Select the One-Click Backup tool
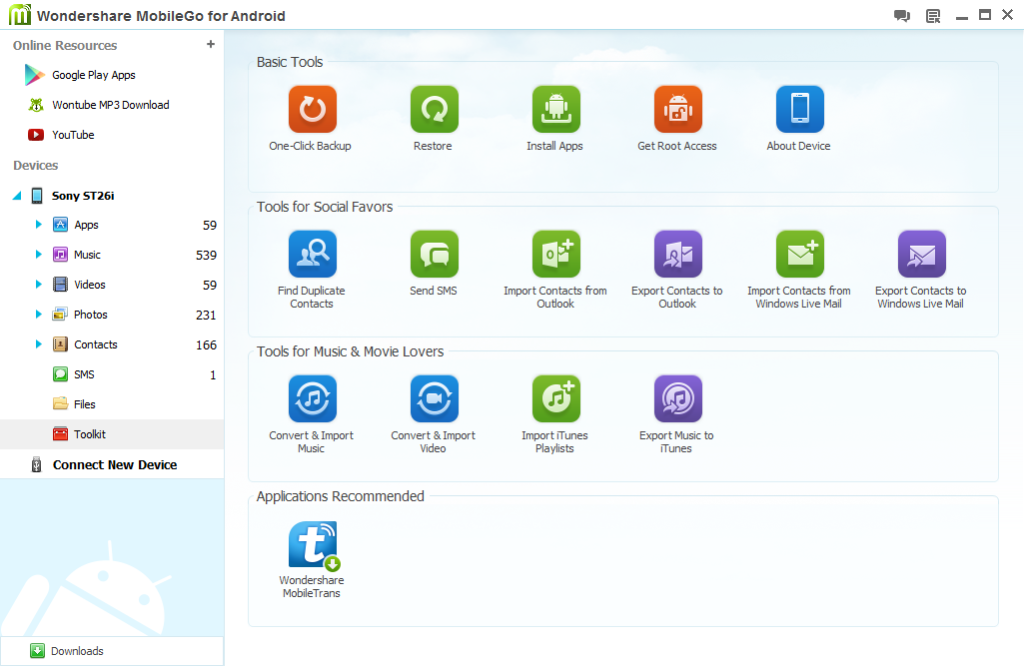Screen dimensions: 1024x667 [311, 116]
